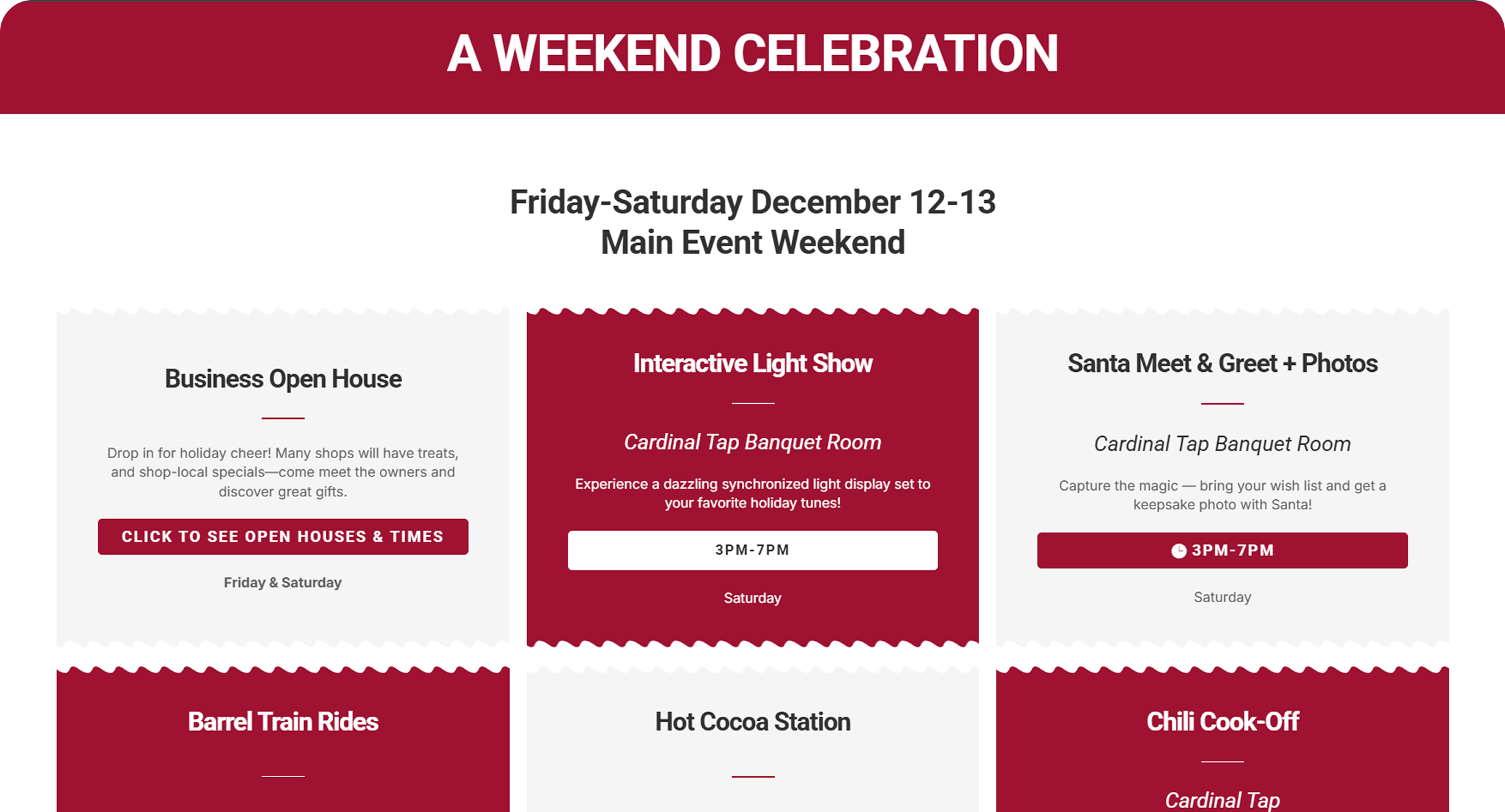The image size is (1505, 812).
Task: Click the Friday & Saturday label
Action: pos(283,583)
